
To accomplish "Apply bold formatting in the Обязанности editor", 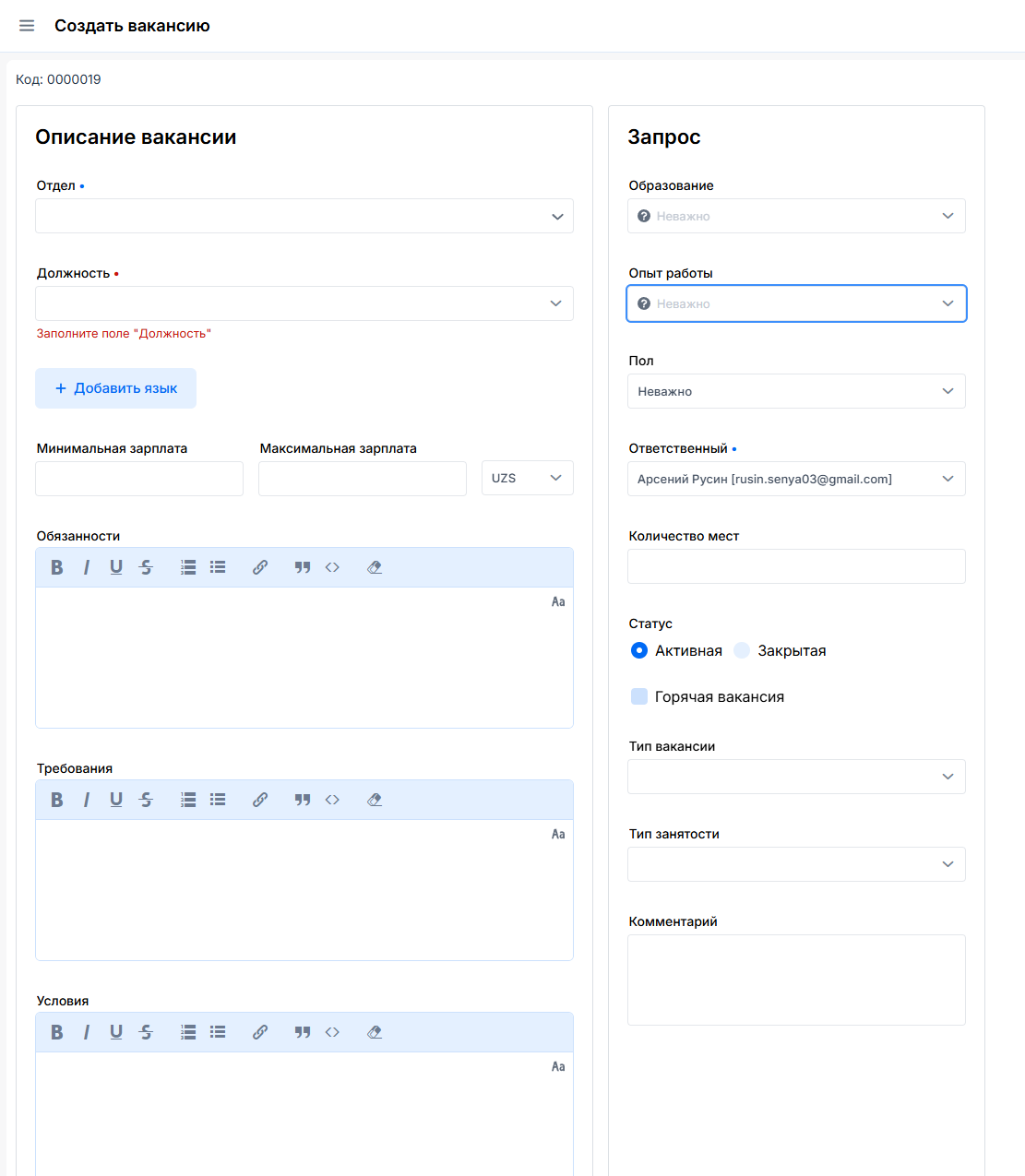I will [x=56, y=566].
